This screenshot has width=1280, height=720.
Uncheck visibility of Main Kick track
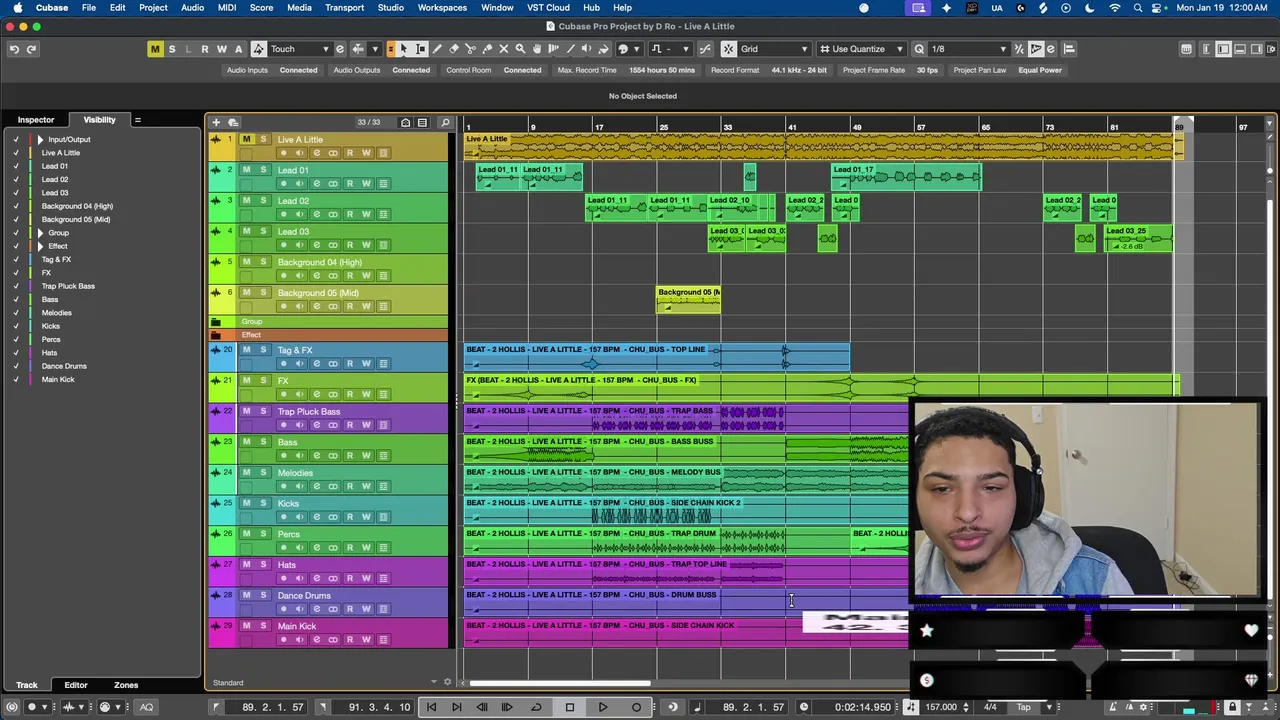tap(15, 379)
